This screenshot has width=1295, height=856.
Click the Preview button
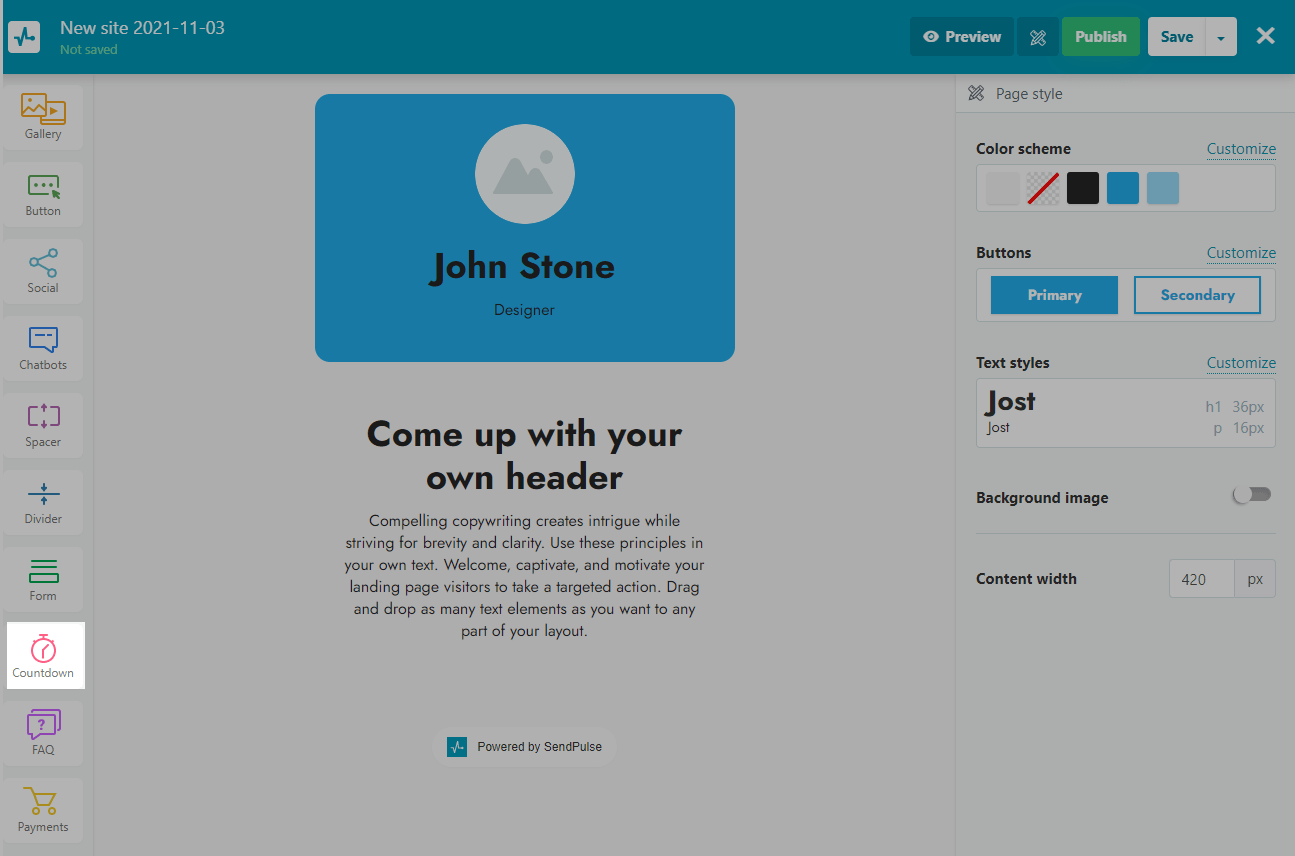(x=961, y=37)
